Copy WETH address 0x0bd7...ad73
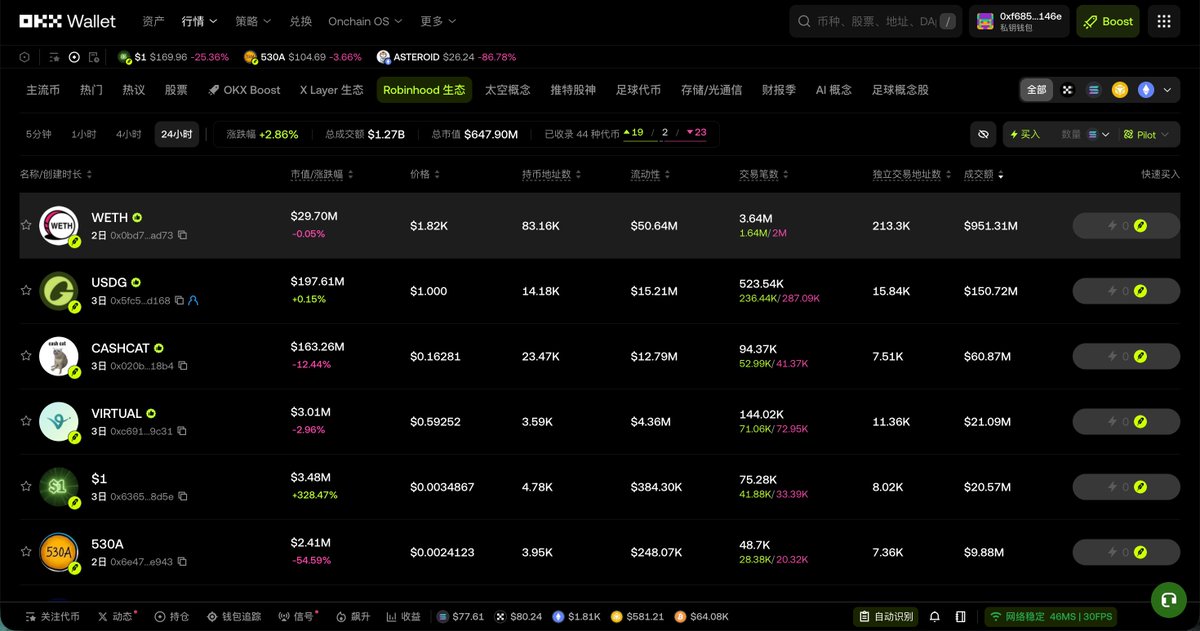 click(182, 236)
